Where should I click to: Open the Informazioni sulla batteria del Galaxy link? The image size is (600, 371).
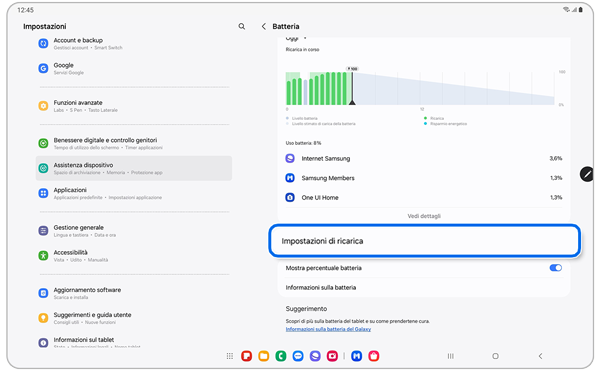tap(328, 329)
